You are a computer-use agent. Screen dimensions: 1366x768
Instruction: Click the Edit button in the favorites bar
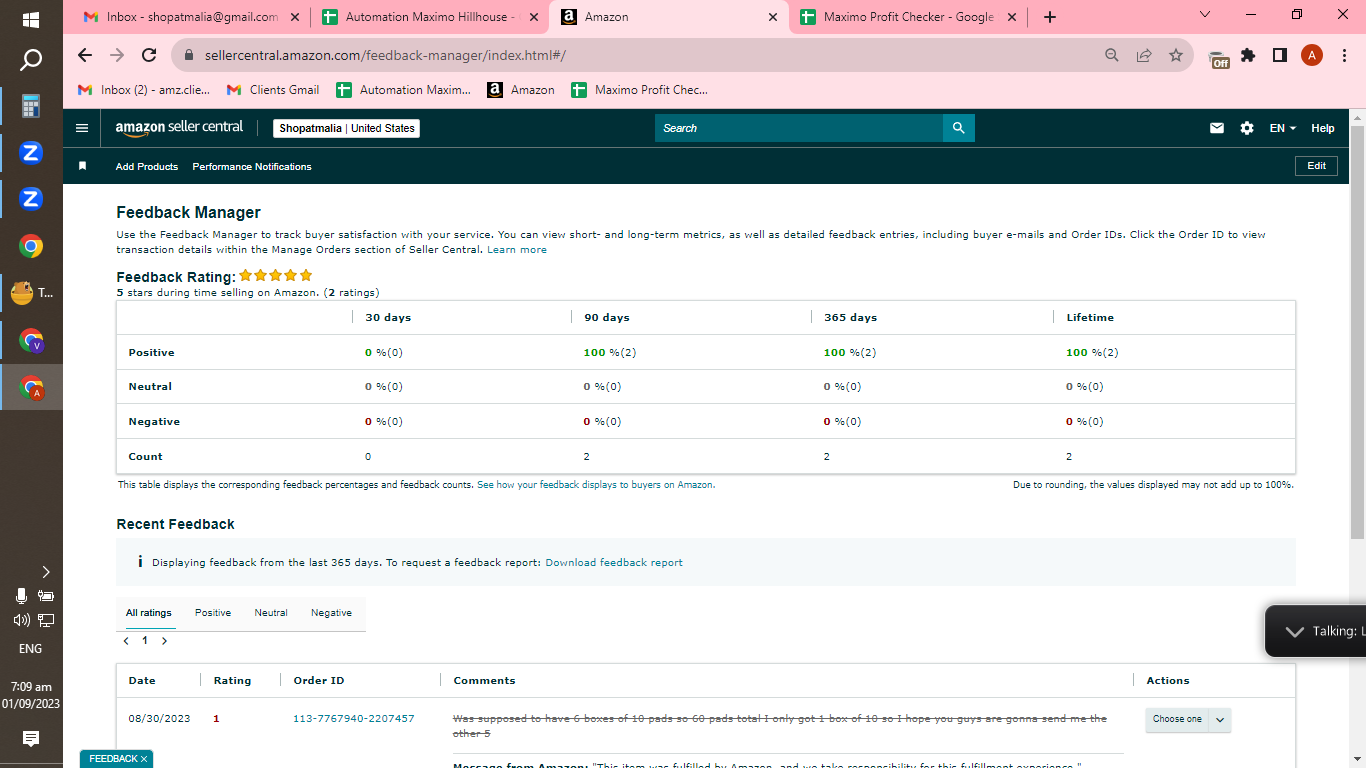pyautogui.click(x=1316, y=166)
